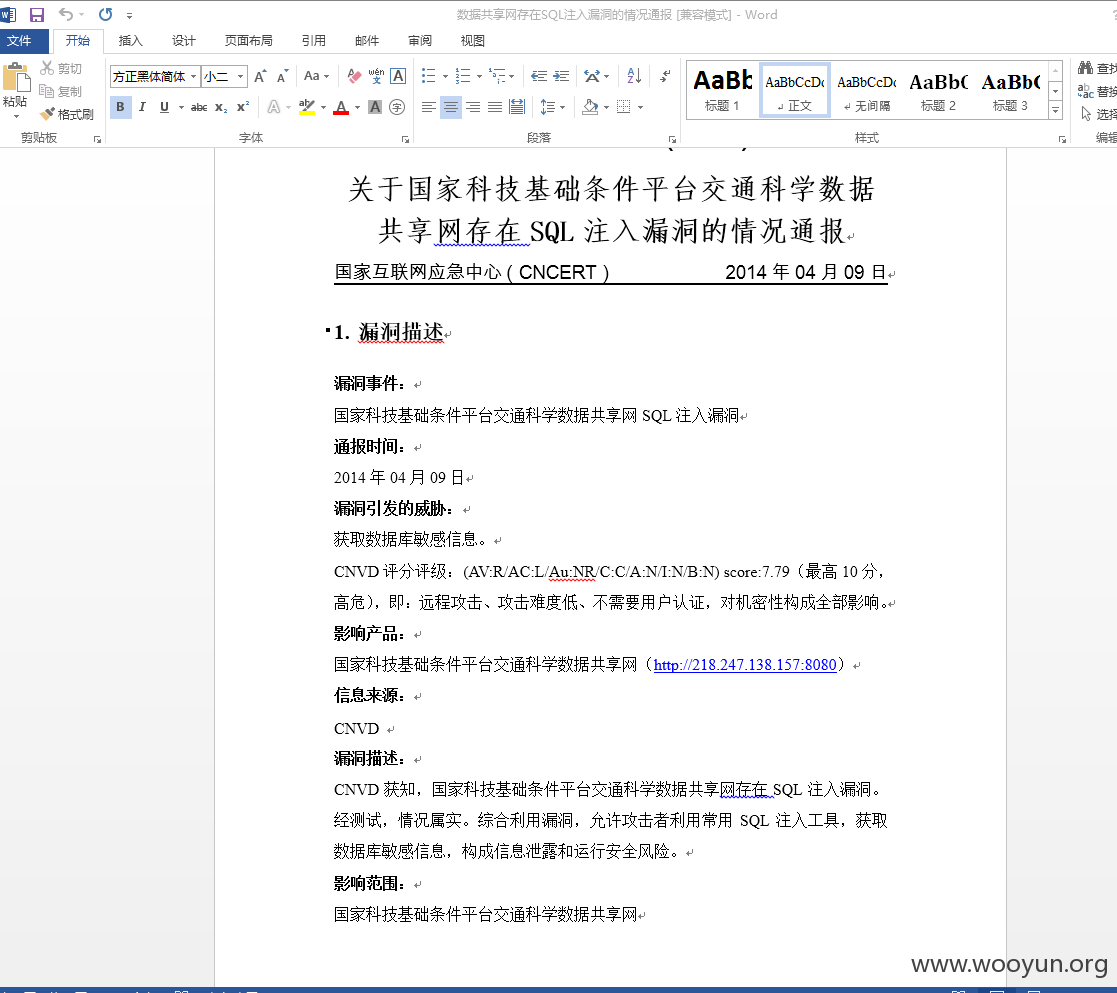
Task: Toggle align left
Action: (x=428, y=107)
